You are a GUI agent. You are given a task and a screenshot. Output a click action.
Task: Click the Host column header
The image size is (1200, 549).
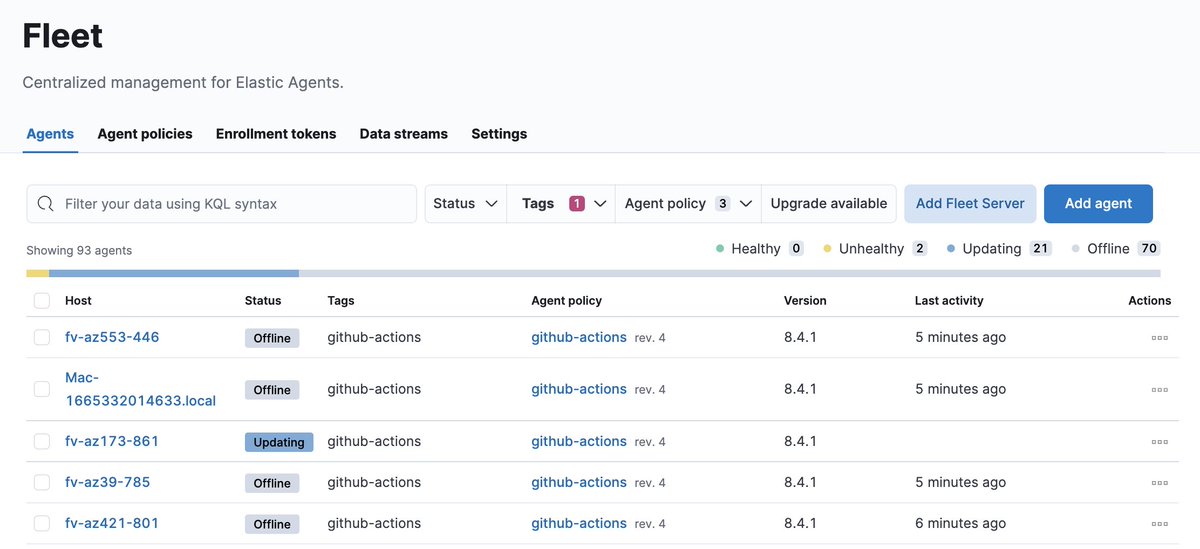(x=78, y=300)
